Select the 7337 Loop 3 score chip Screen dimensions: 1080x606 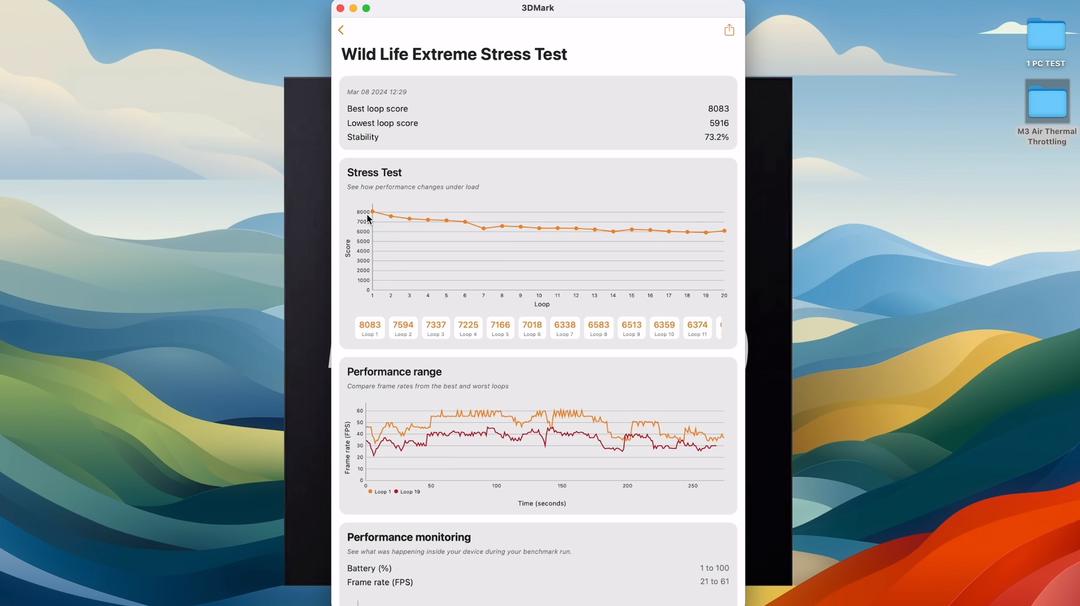click(435, 328)
